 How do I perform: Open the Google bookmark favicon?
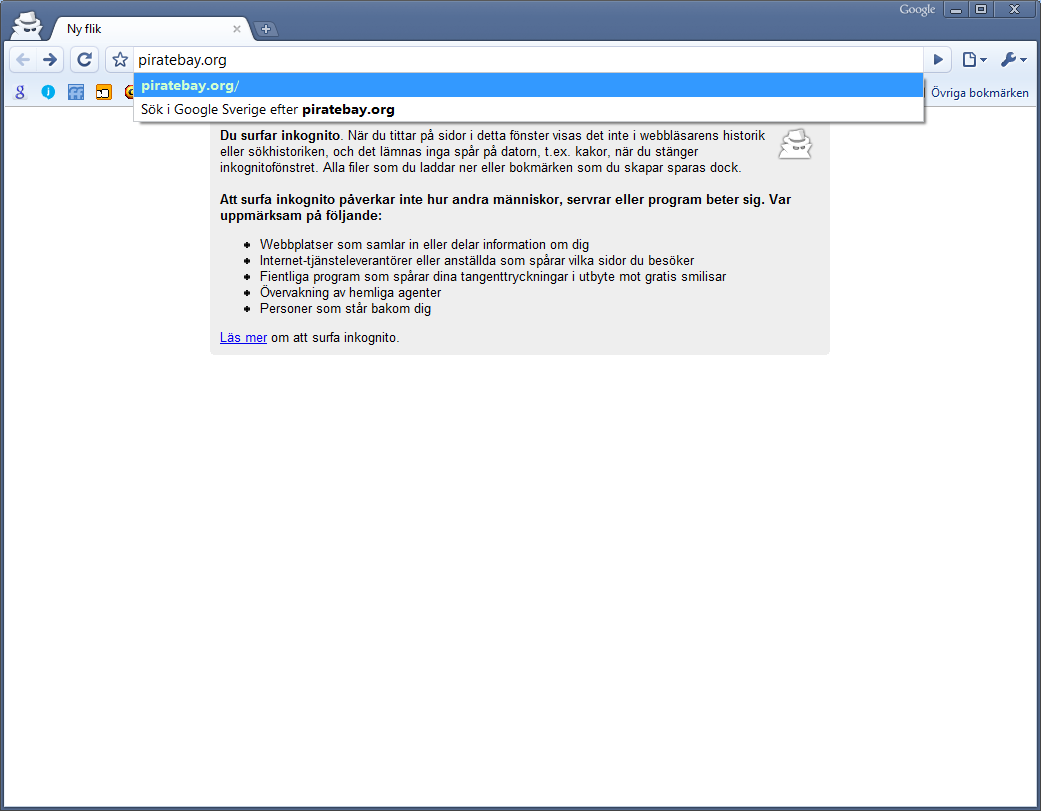pos(20,92)
